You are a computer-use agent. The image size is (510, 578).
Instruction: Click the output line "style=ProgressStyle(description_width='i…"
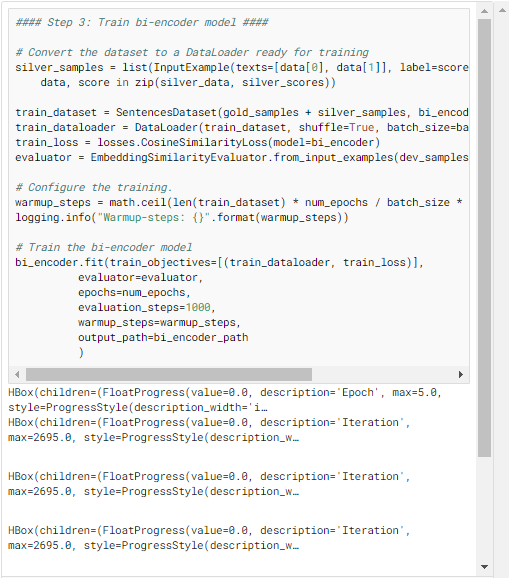point(138,408)
